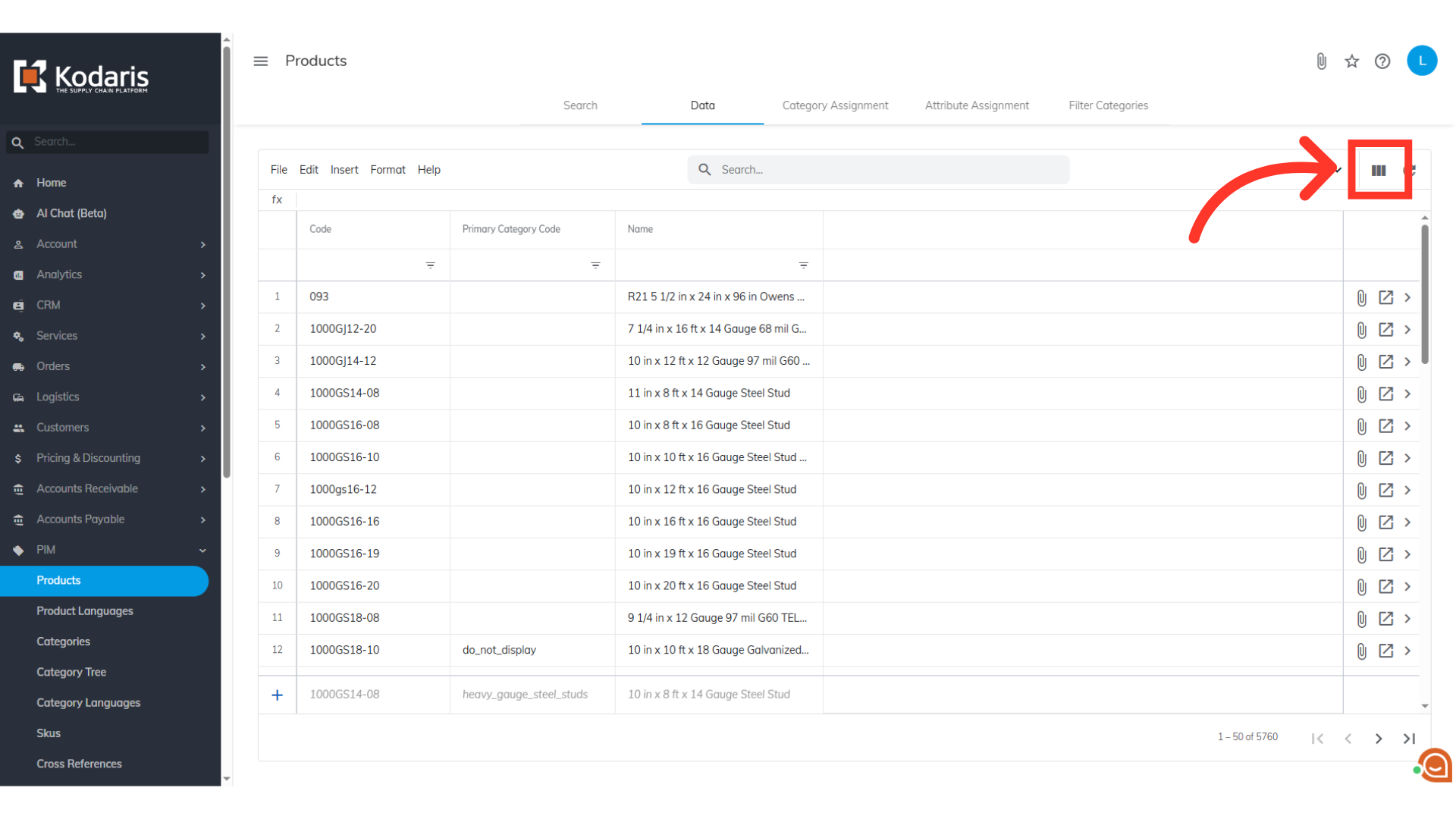Click the favorite star icon in header
Image resolution: width=1456 pixels, height=819 pixels.
click(x=1351, y=61)
